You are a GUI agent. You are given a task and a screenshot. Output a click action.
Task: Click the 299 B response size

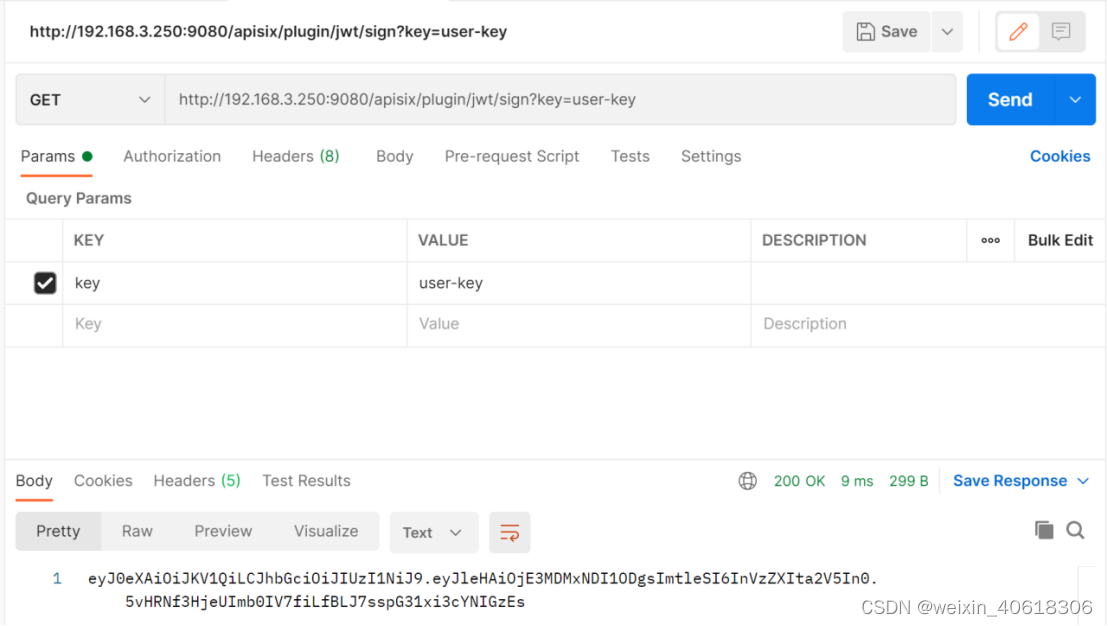pos(908,482)
